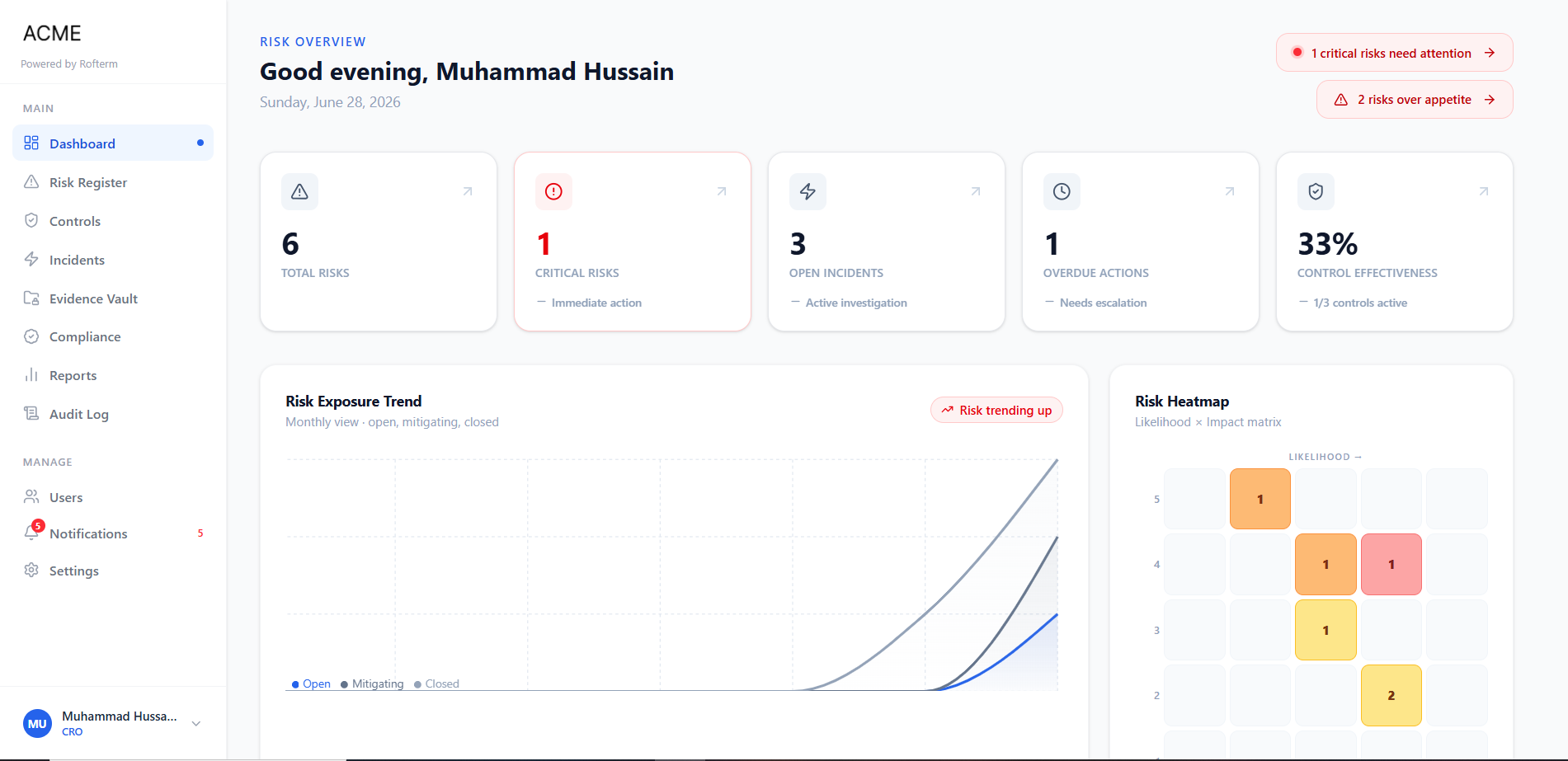
Task: Click the Notifications bell icon in sidebar
Action: pyautogui.click(x=31, y=533)
